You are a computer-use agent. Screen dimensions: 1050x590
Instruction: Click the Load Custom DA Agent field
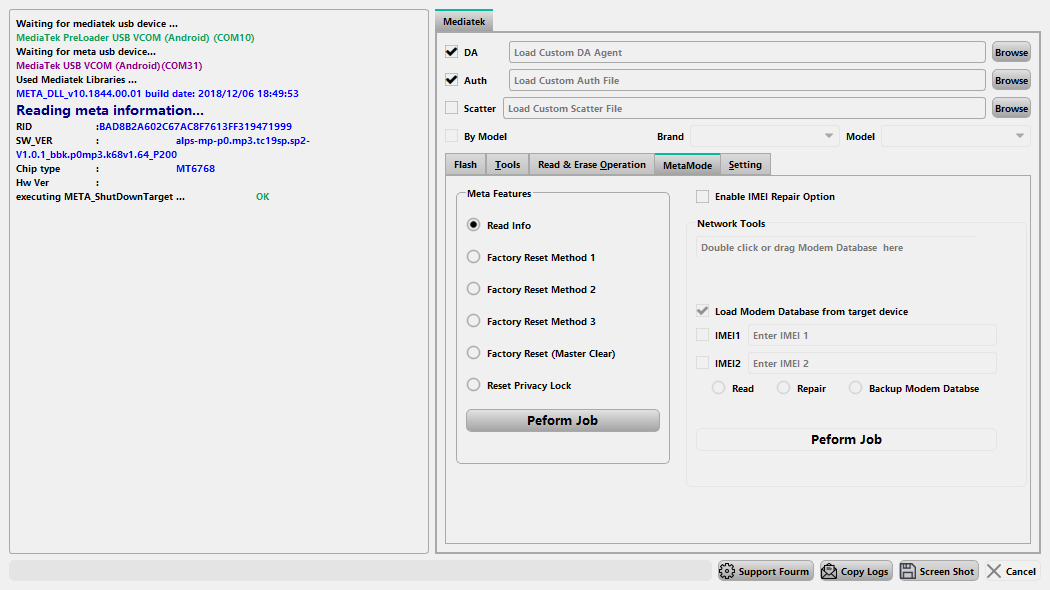pos(747,52)
